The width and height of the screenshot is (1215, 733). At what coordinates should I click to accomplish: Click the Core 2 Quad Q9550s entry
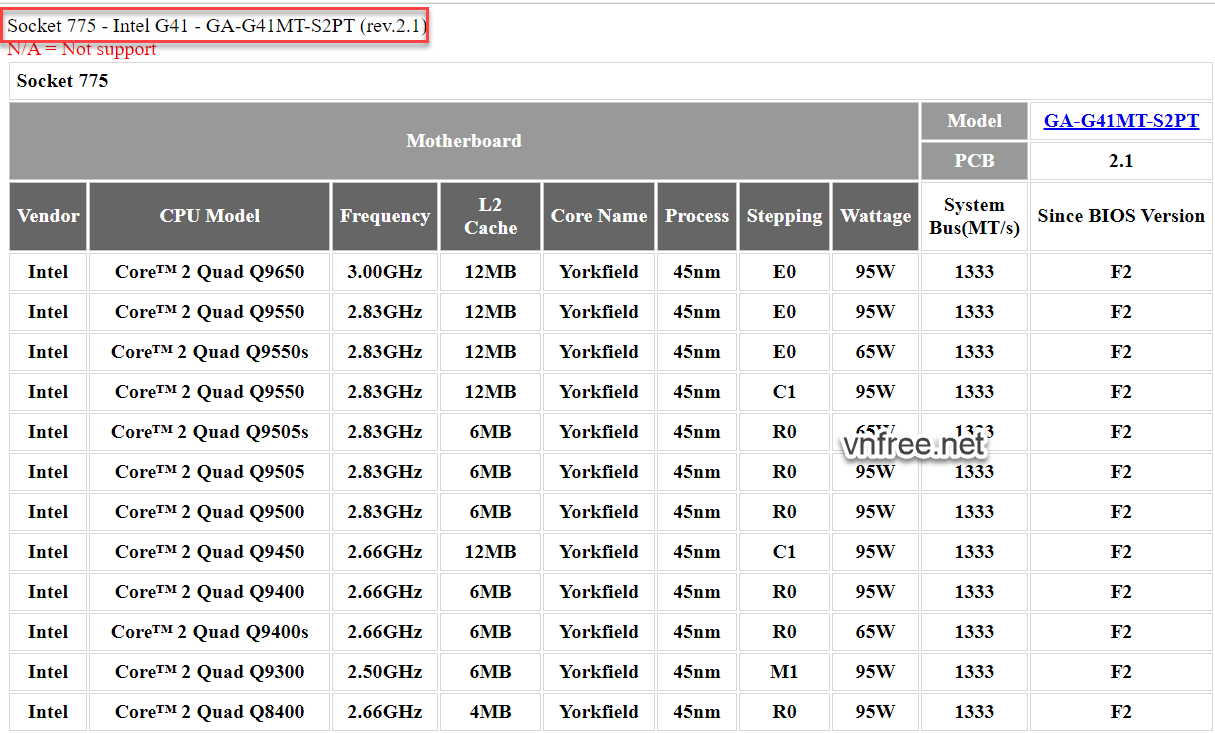pos(210,352)
